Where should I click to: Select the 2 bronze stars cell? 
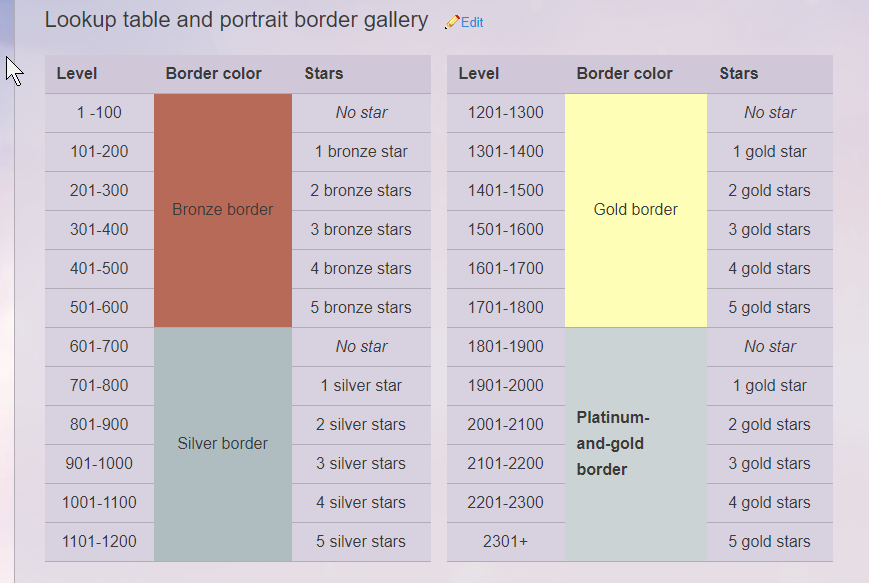[361, 191]
